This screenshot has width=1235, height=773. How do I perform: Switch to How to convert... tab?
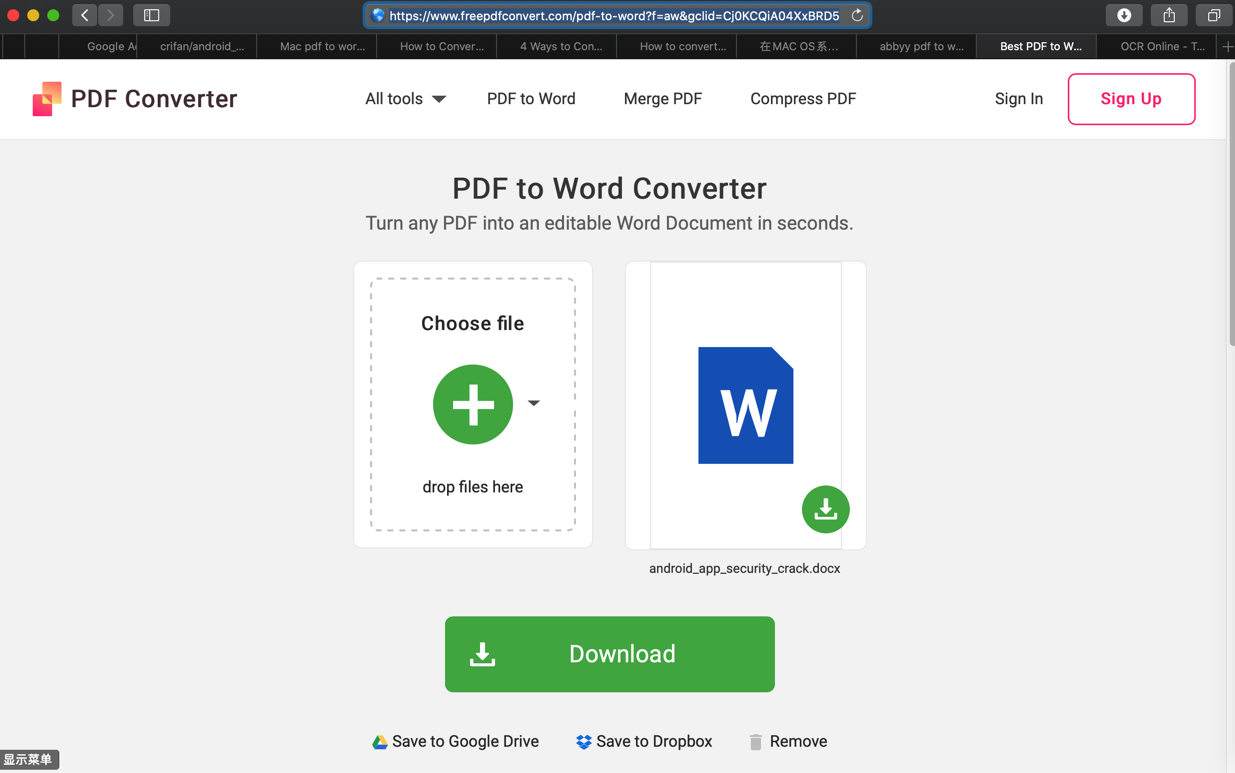(x=678, y=46)
